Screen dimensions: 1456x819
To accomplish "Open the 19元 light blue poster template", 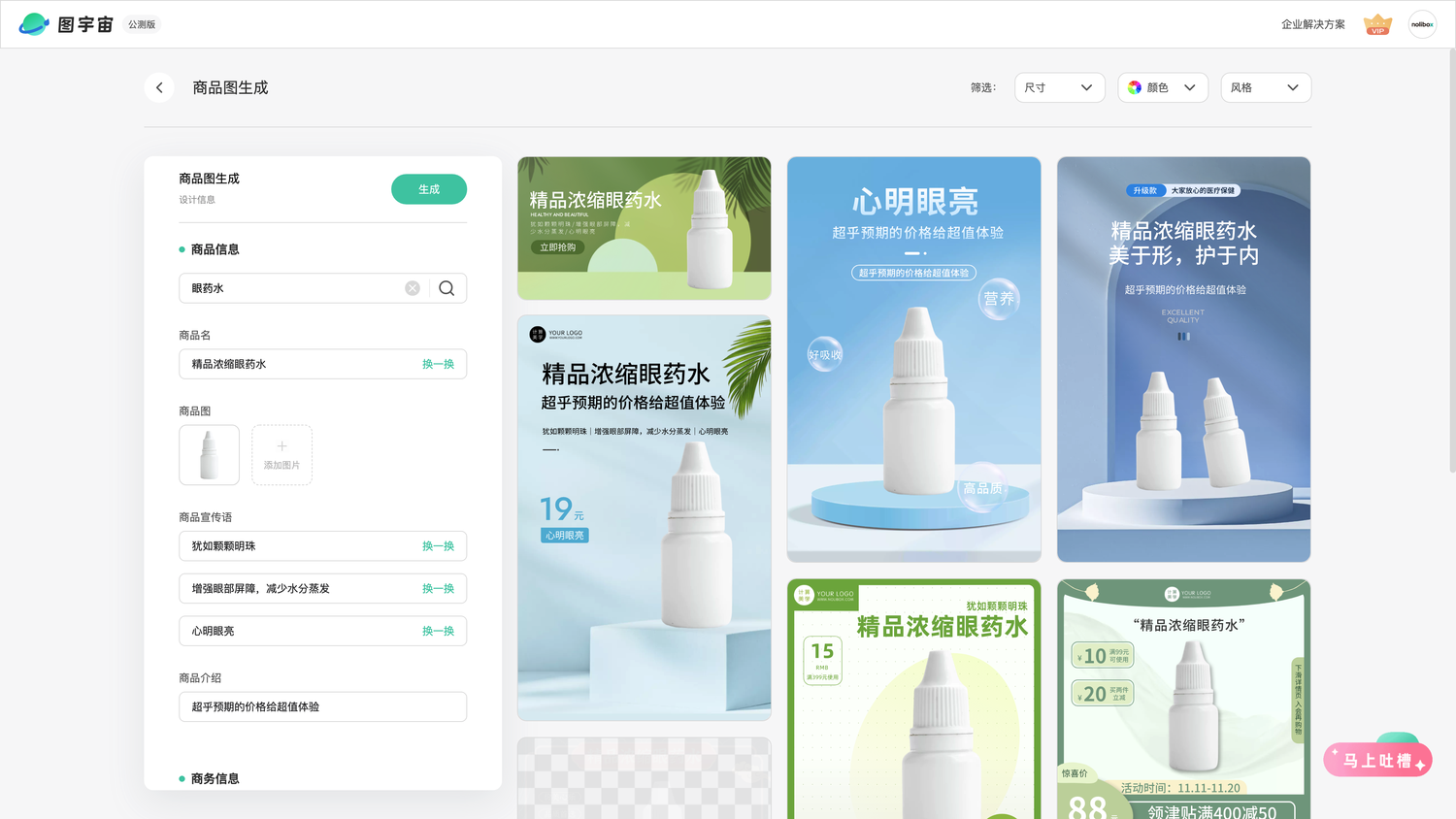I will coord(645,517).
